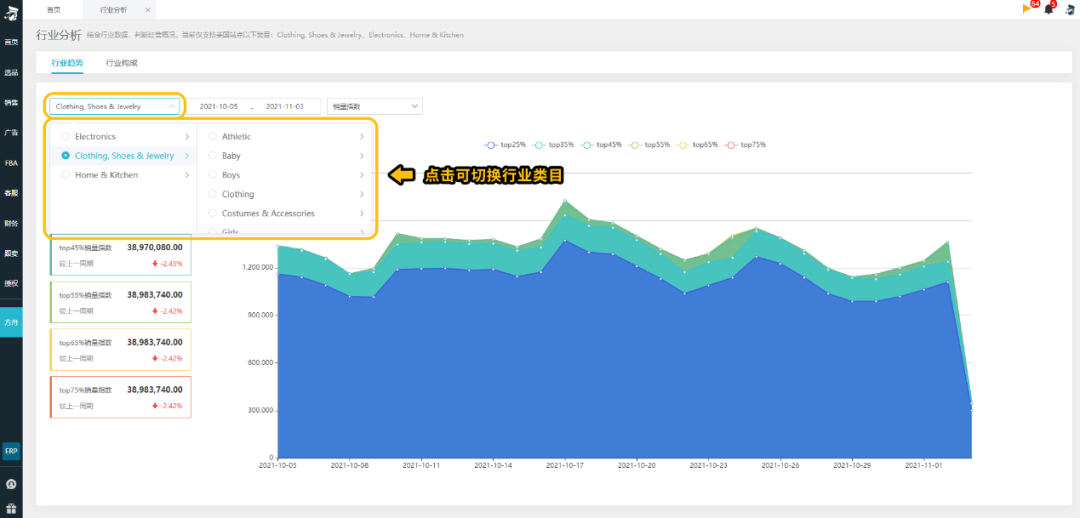
Task: Click the ERP badge in sidebar
Action: [11, 451]
